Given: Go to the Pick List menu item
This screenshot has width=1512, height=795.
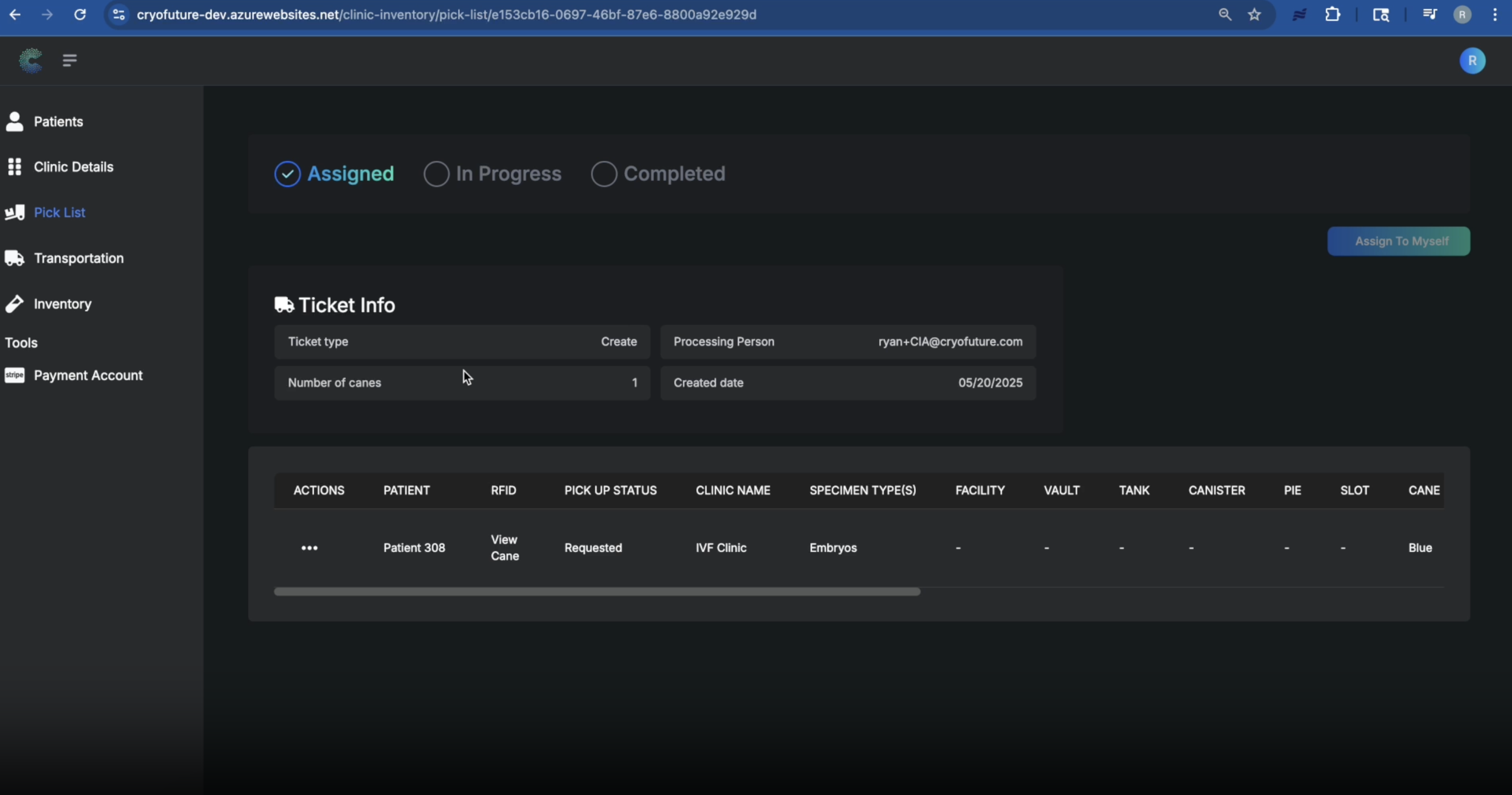Looking at the screenshot, I should coord(59,213).
